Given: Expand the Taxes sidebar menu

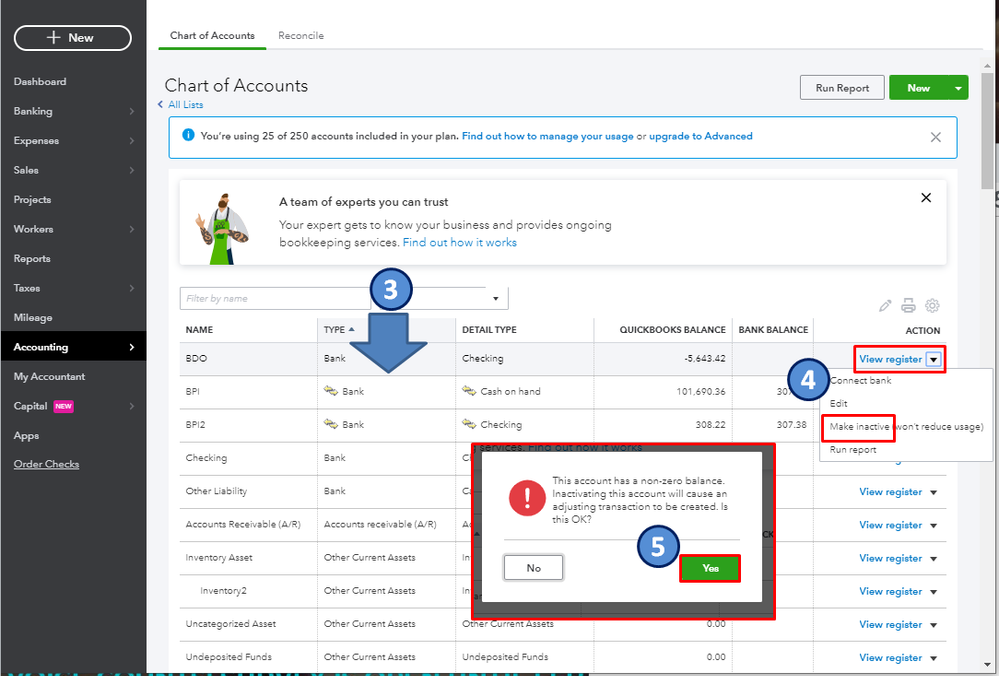Looking at the screenshot, I should pos(131,288).
